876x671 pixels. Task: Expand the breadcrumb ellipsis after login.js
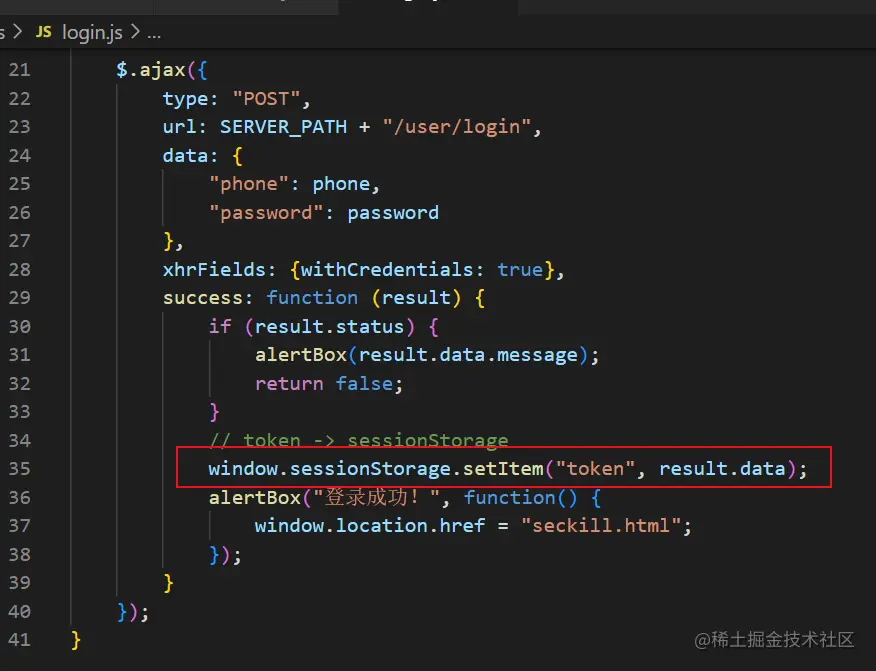154,34
